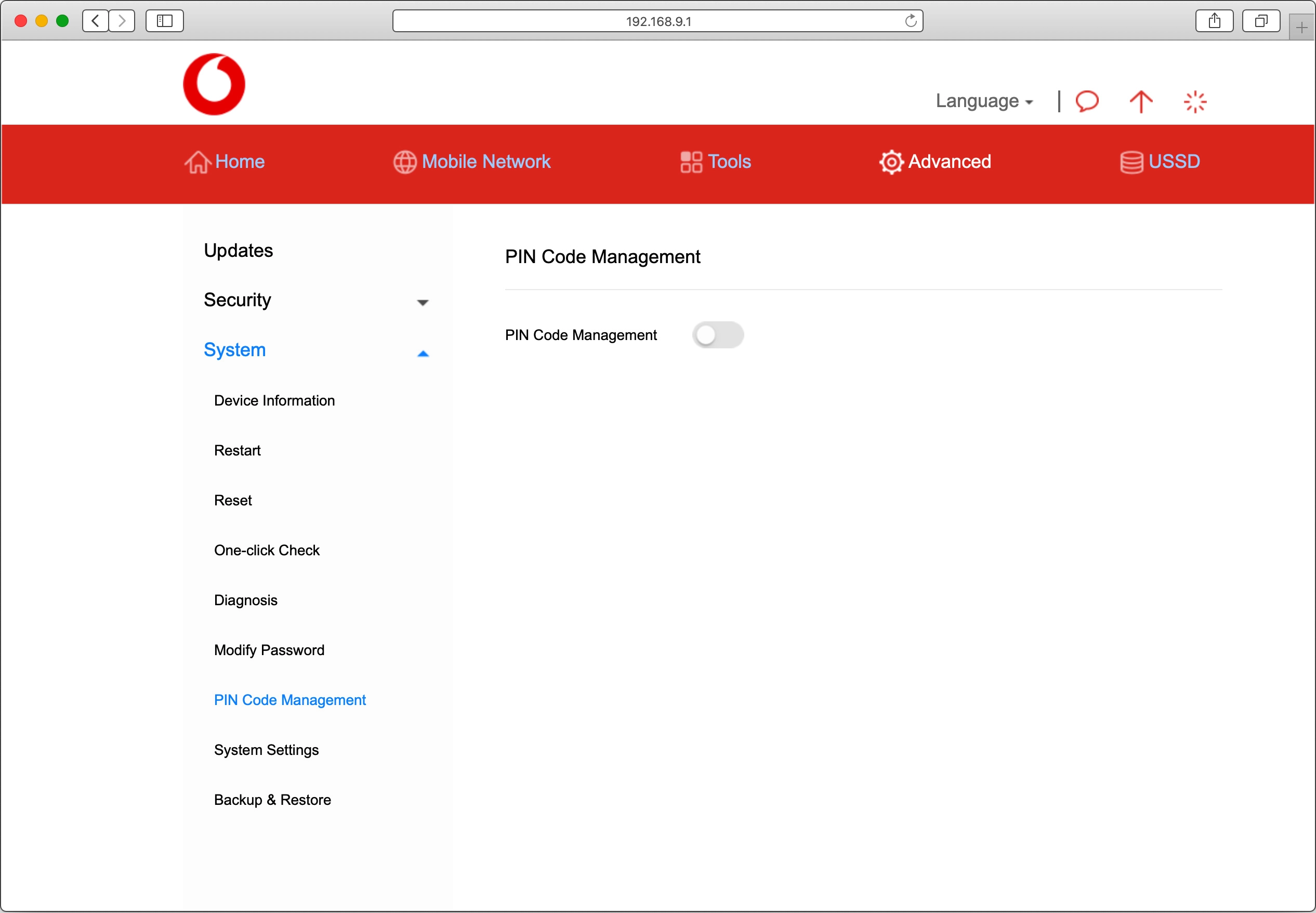The width and height of the screenshot is (1316, 913).
Task: Go back with Safari back arrow
Action: click(x=96, y=21)
